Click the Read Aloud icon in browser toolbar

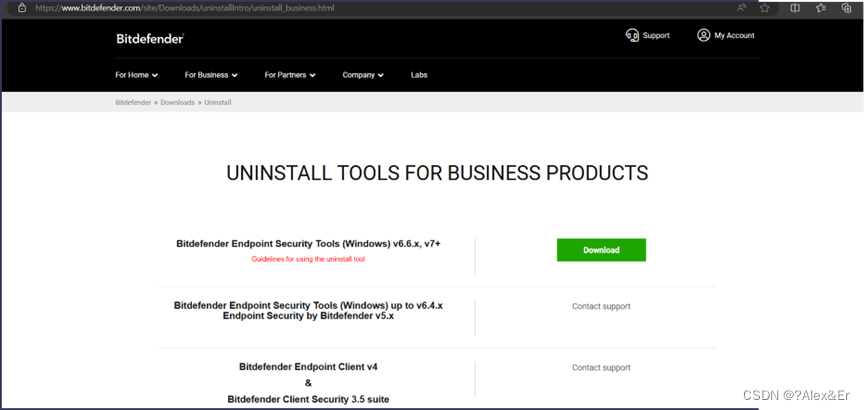tap(741, 8)
